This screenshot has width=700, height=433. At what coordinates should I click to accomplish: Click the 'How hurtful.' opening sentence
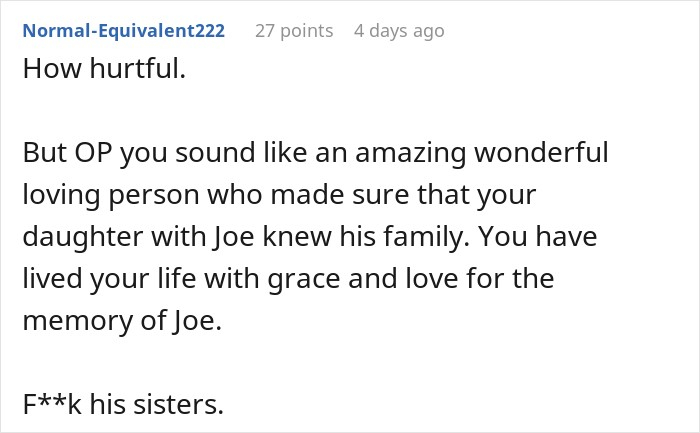pyautogui.click(x=104, y=68)
